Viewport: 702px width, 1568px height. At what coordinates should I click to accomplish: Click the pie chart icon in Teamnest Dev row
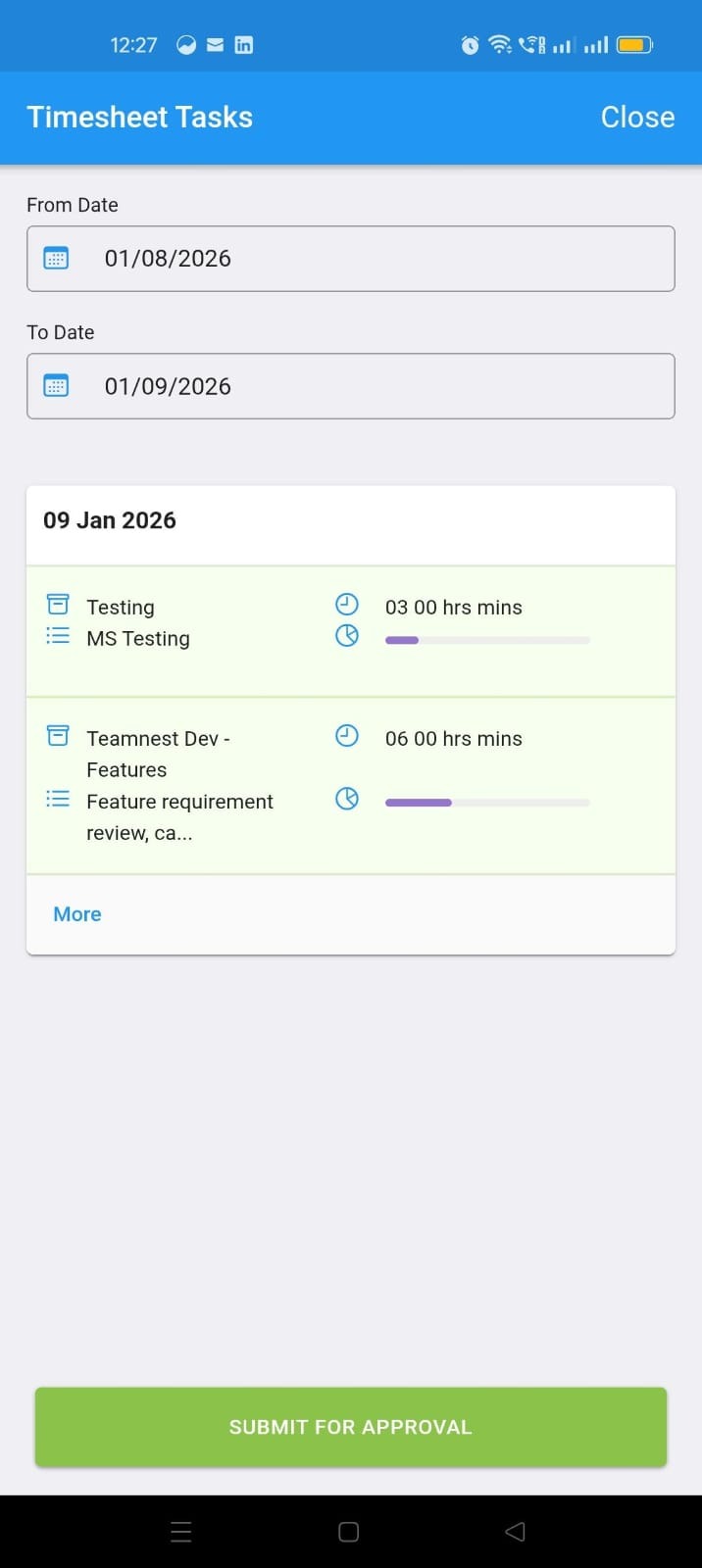point(347,800)
